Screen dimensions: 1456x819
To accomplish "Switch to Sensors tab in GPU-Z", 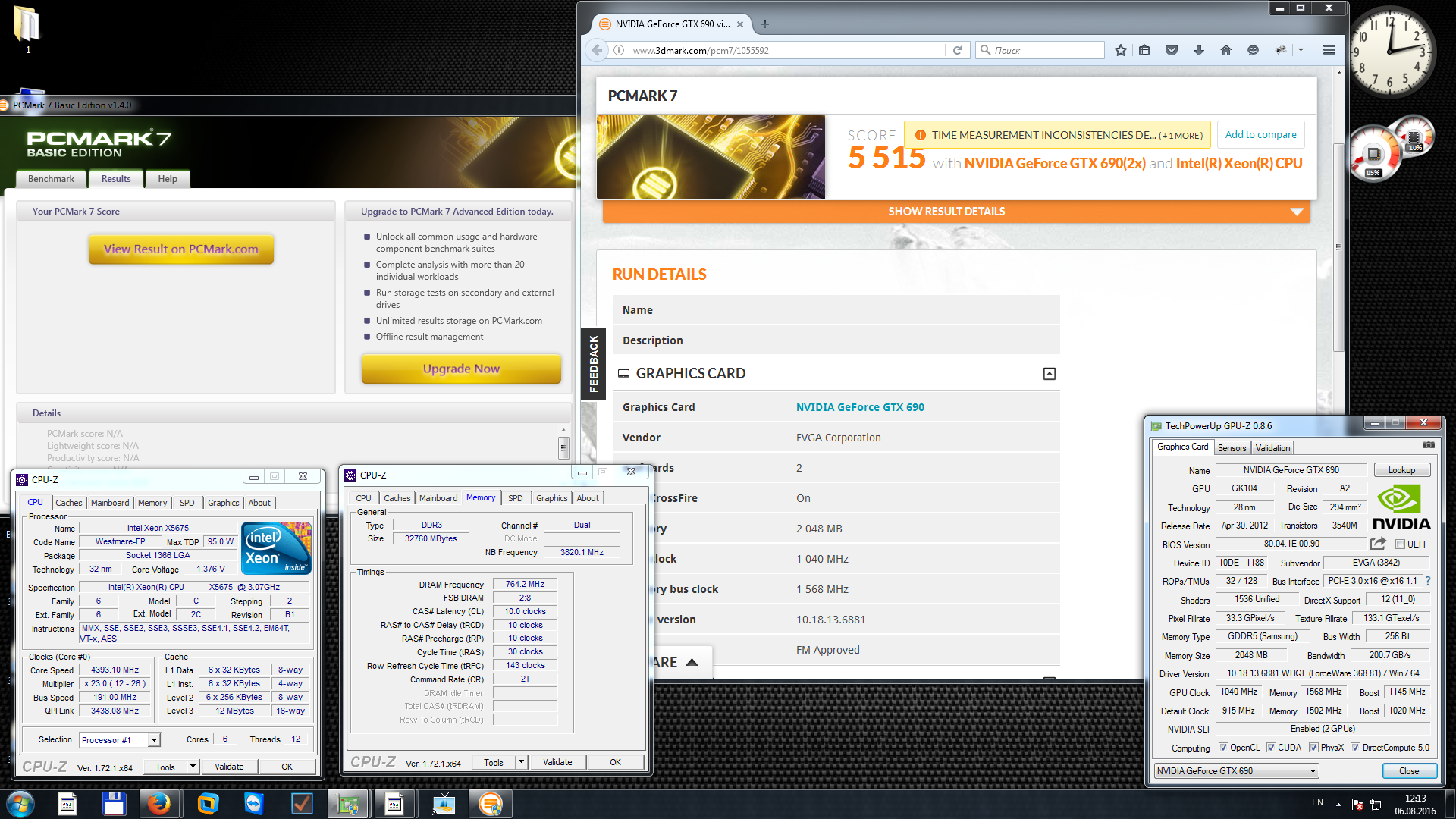I will pos(1232,448).
